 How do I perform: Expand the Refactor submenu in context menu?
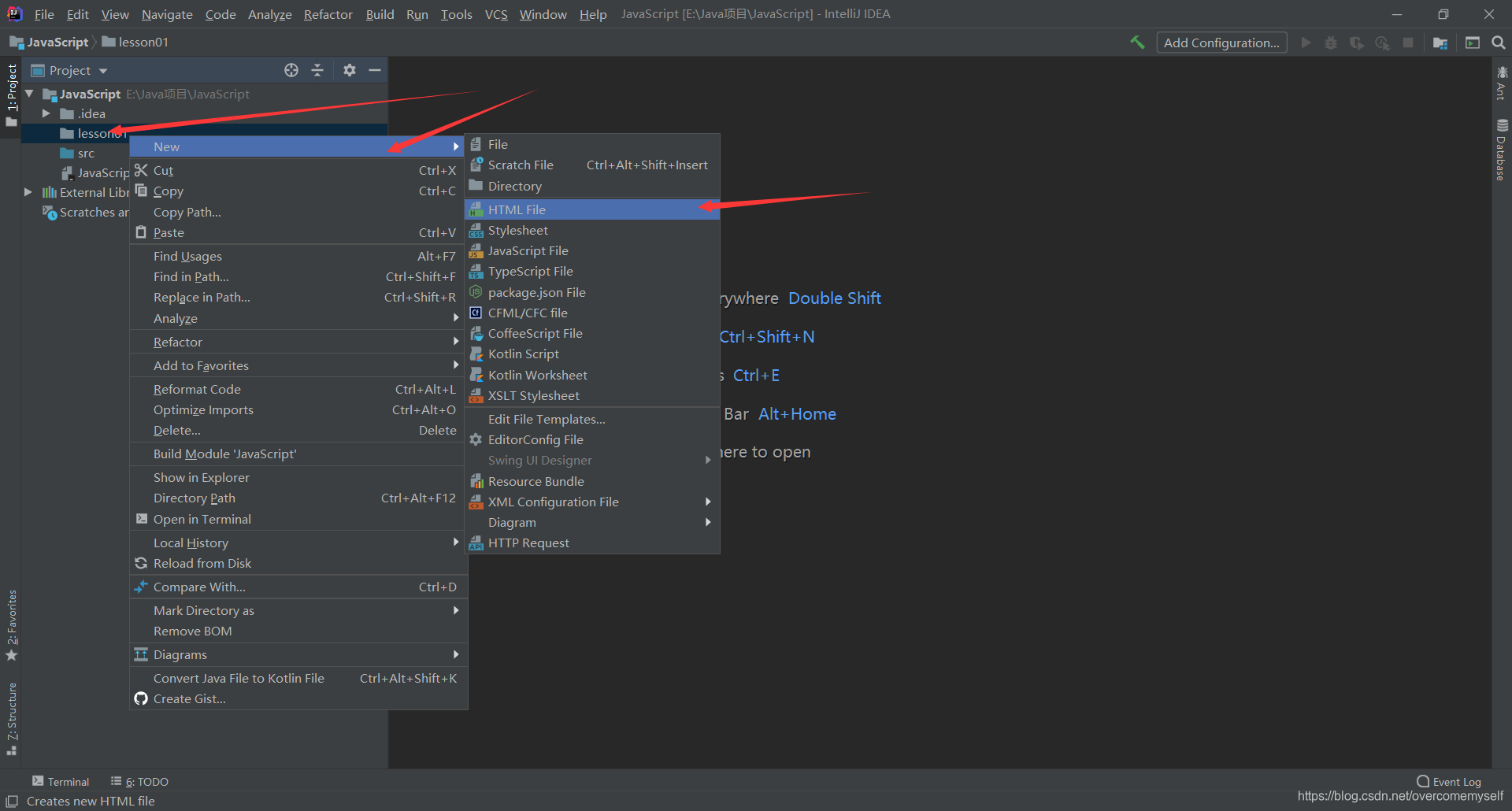[x=298, y=342]
